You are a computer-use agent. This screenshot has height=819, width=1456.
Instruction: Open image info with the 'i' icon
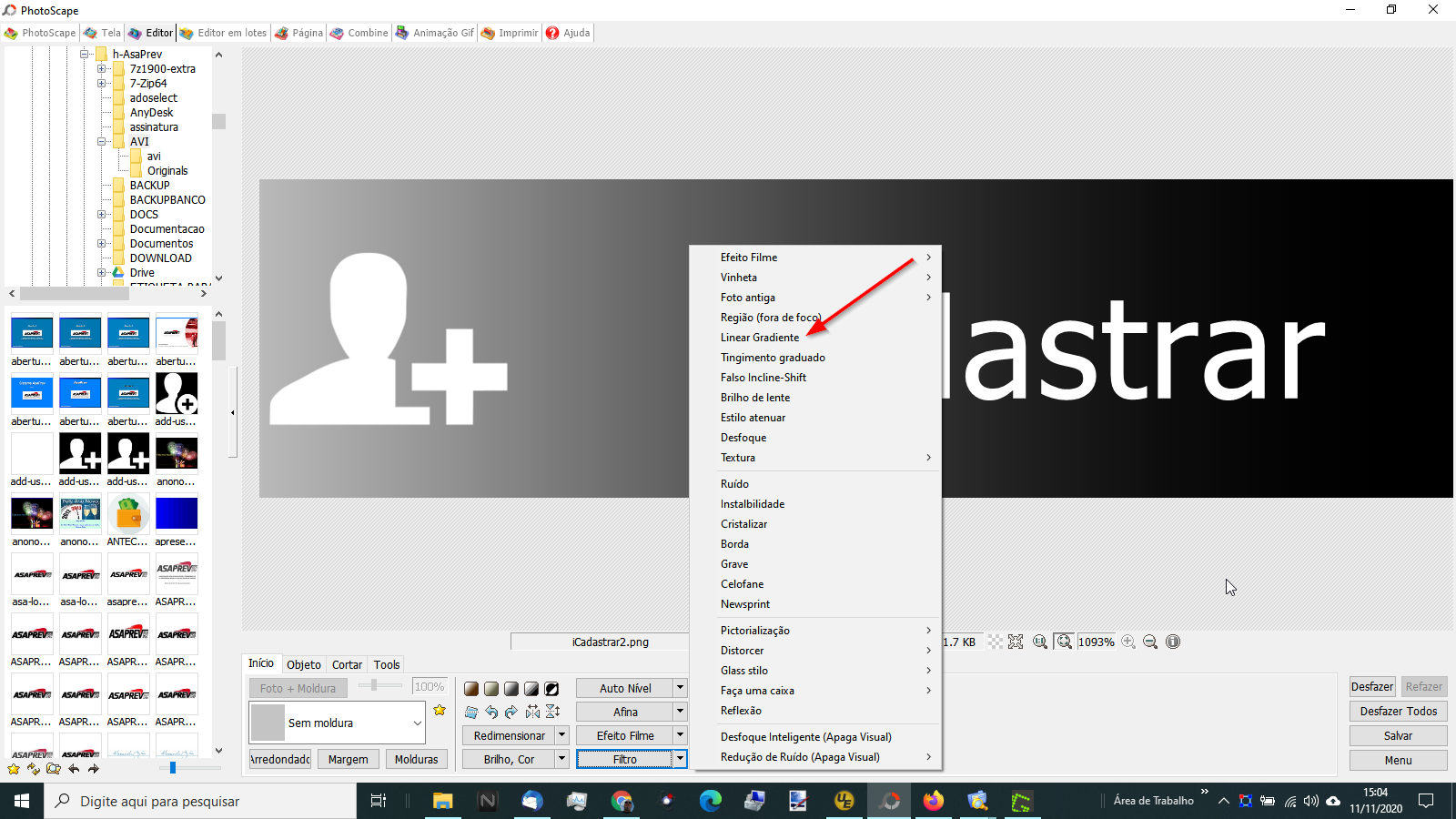pos(1173,642)
